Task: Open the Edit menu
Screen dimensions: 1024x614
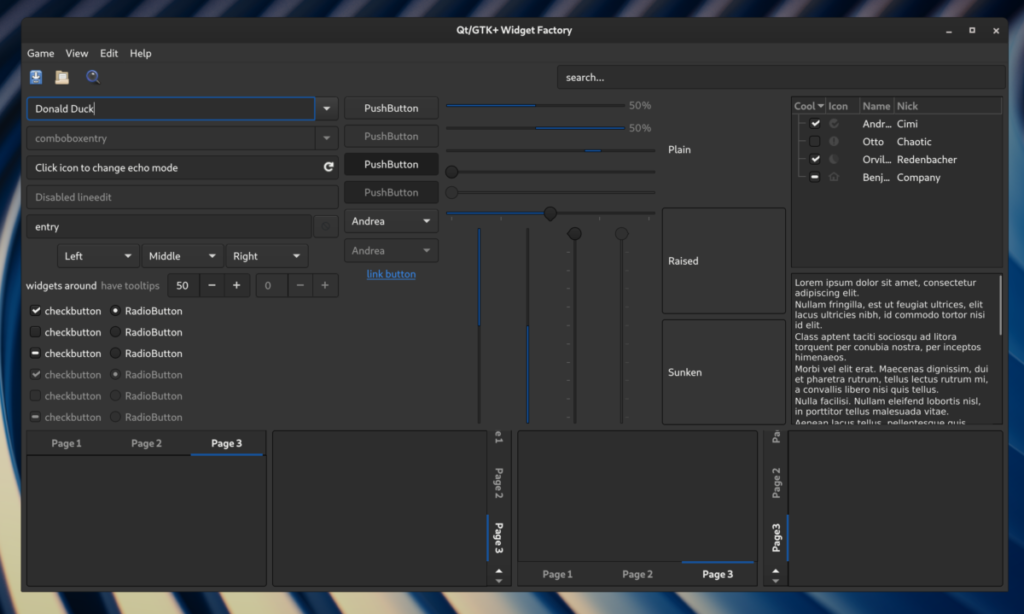Action: click(109, 53)
